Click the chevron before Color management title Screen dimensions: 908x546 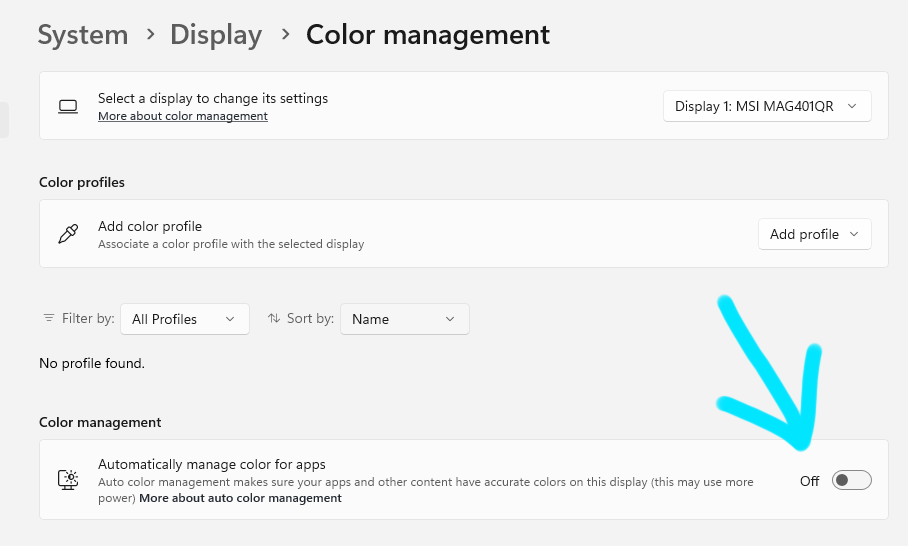285,34
